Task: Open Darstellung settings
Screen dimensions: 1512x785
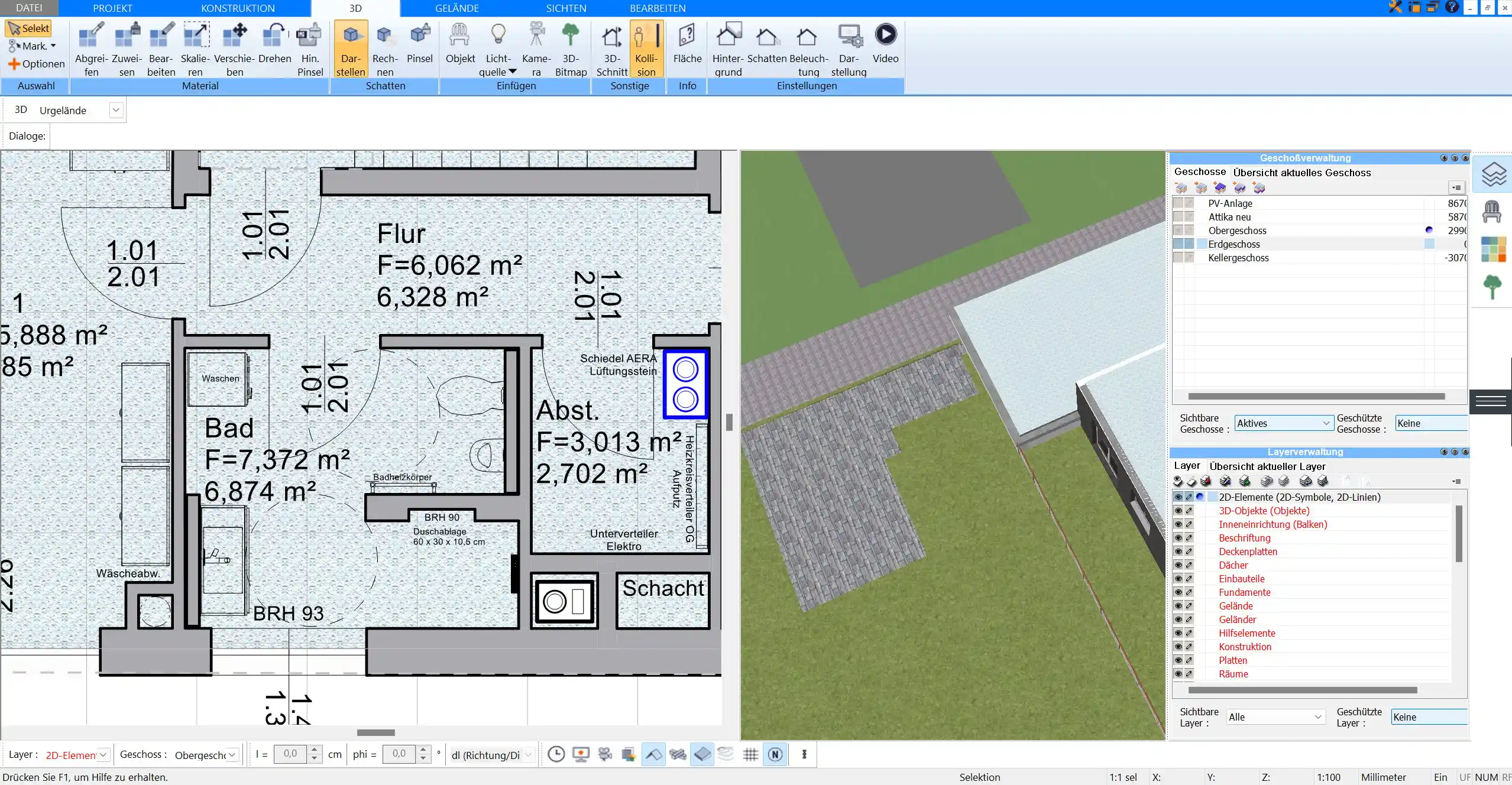Action: [x=849, y=50]
